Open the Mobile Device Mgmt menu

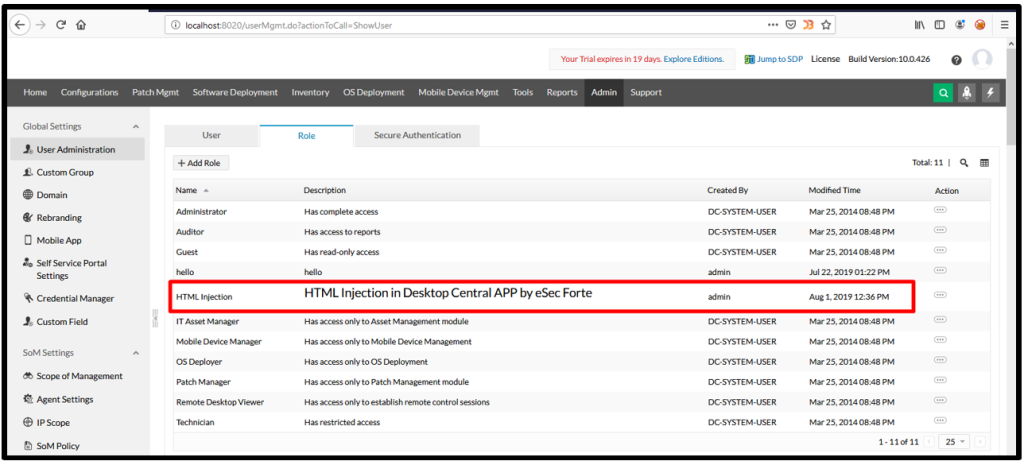[x=458, y=93]
